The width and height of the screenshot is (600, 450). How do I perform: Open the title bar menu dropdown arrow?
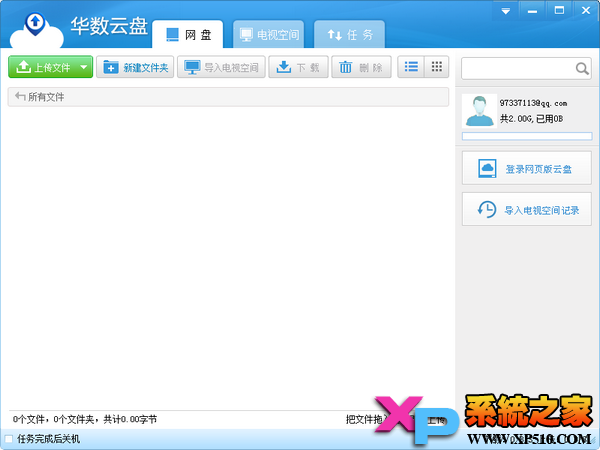point(505,11)
